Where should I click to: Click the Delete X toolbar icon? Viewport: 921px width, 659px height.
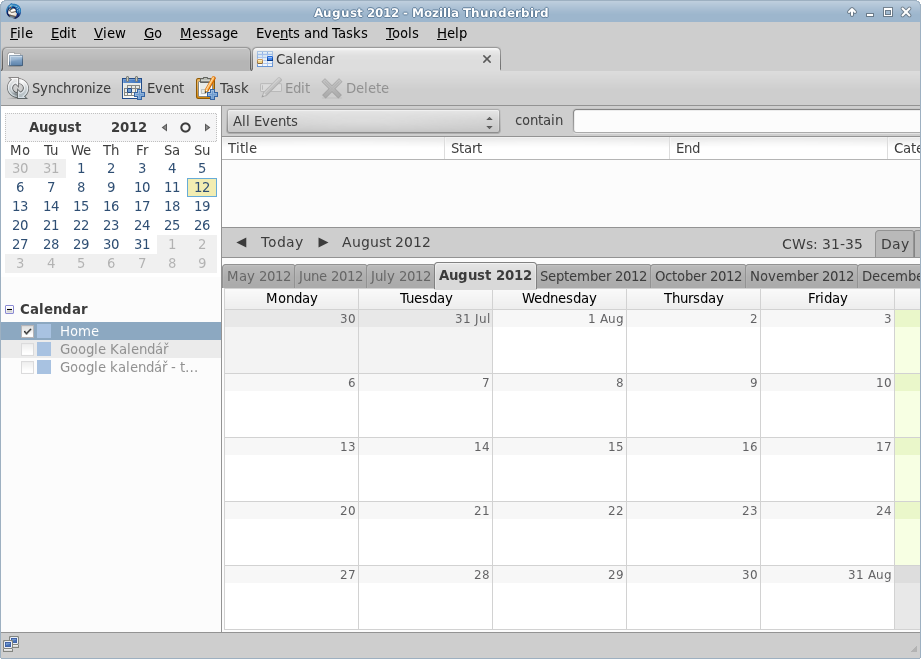tap(332, 88)
